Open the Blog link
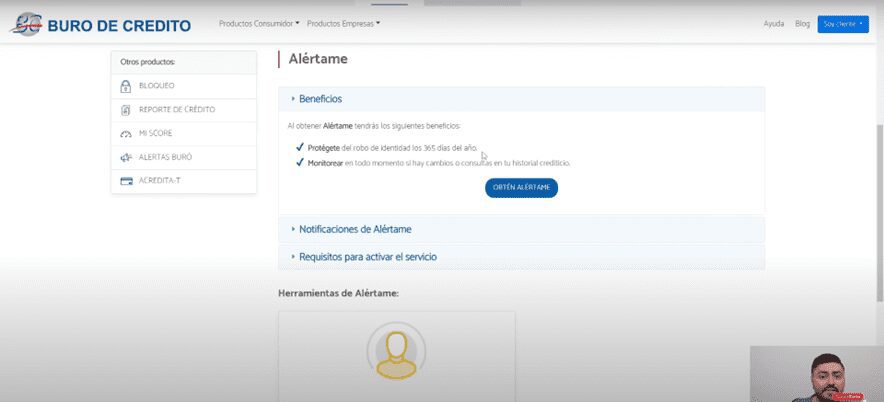 tap(802, 24)
